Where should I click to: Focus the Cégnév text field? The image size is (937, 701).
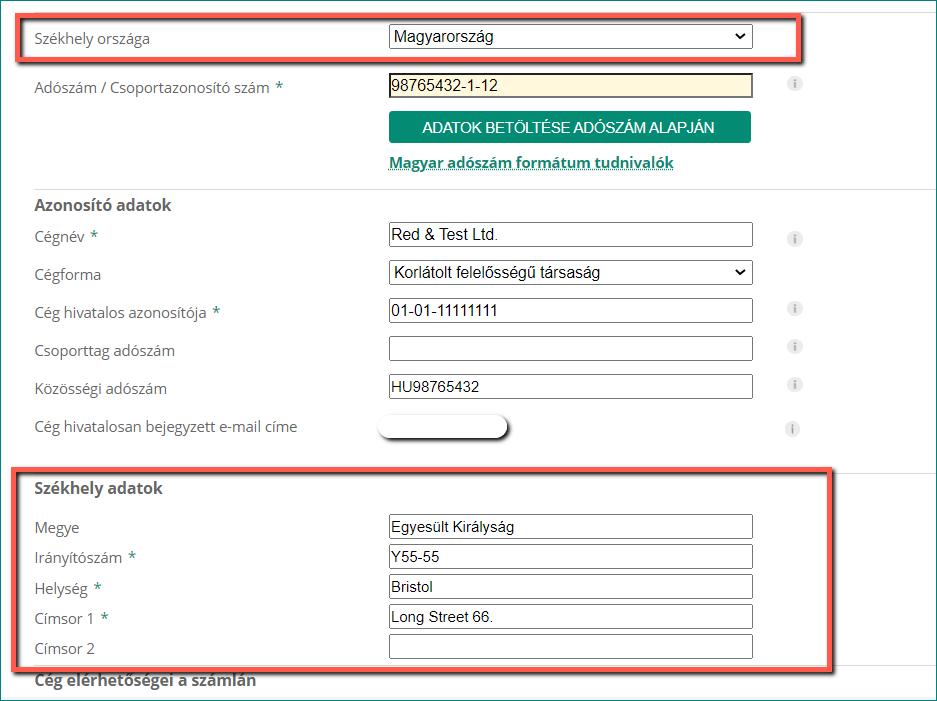coord(571,234)
